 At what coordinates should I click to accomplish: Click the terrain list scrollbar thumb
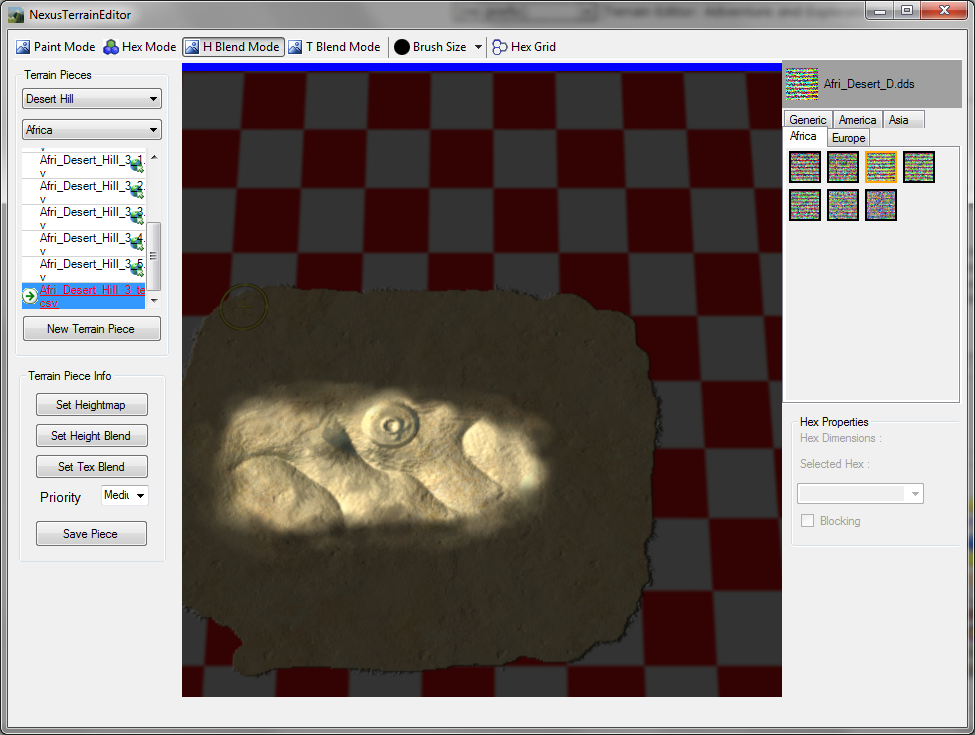click(x=154, y=256)
